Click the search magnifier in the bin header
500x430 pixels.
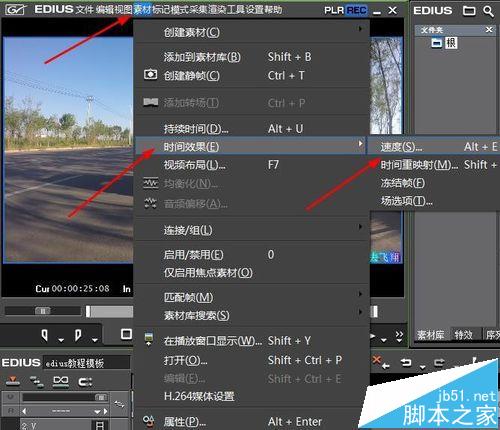(x=488, y=11)
